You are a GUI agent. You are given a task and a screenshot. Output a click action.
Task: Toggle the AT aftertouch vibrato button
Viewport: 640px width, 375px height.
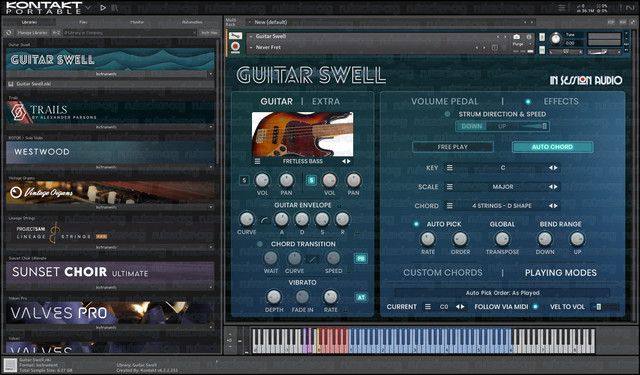click(x=361, y=297)
